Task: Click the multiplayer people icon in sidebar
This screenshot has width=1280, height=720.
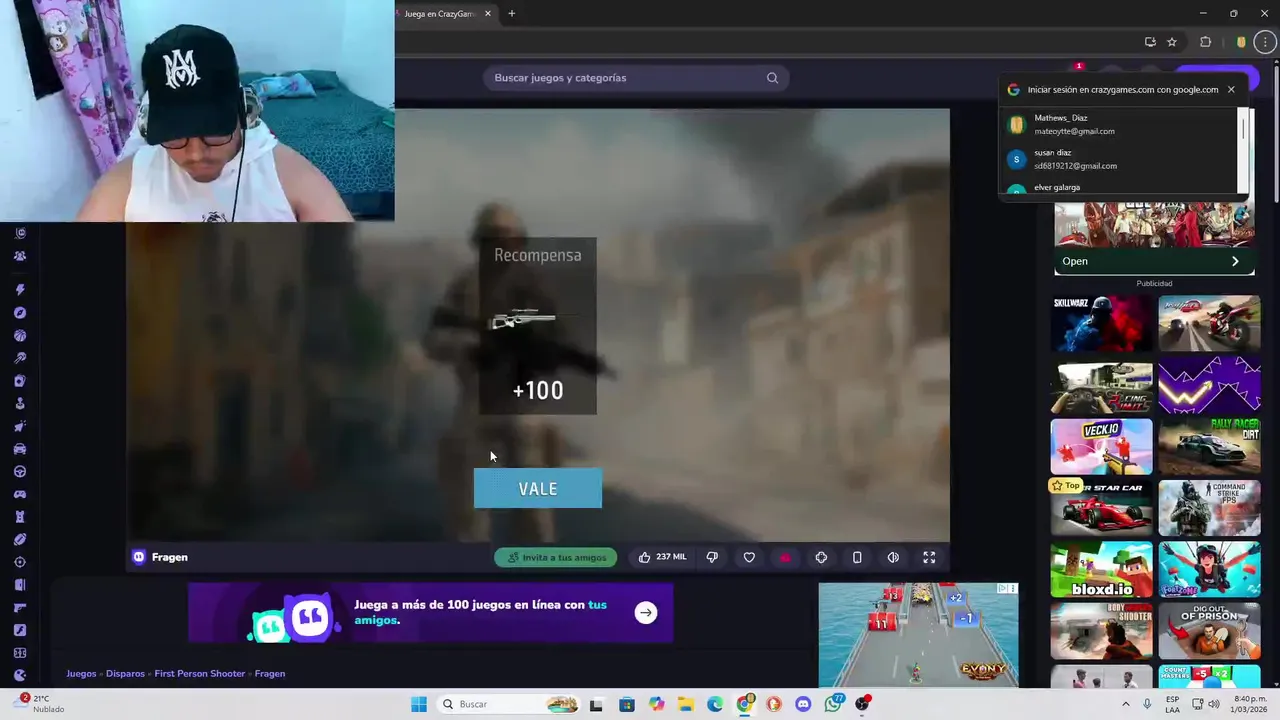Action: [x=20, y=256]
